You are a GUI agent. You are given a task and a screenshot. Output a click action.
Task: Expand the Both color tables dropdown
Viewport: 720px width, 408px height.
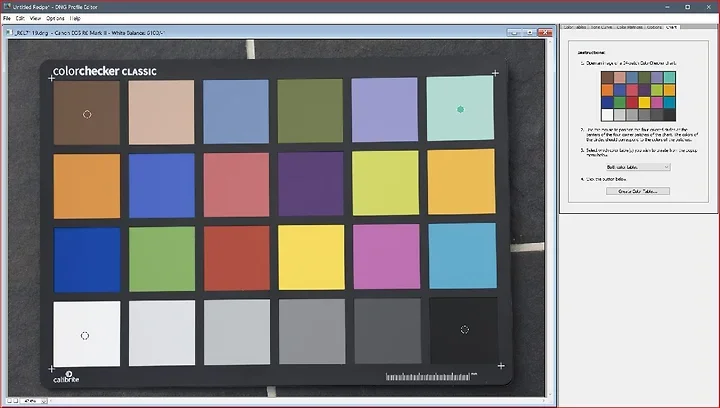(x=638, y=167)
